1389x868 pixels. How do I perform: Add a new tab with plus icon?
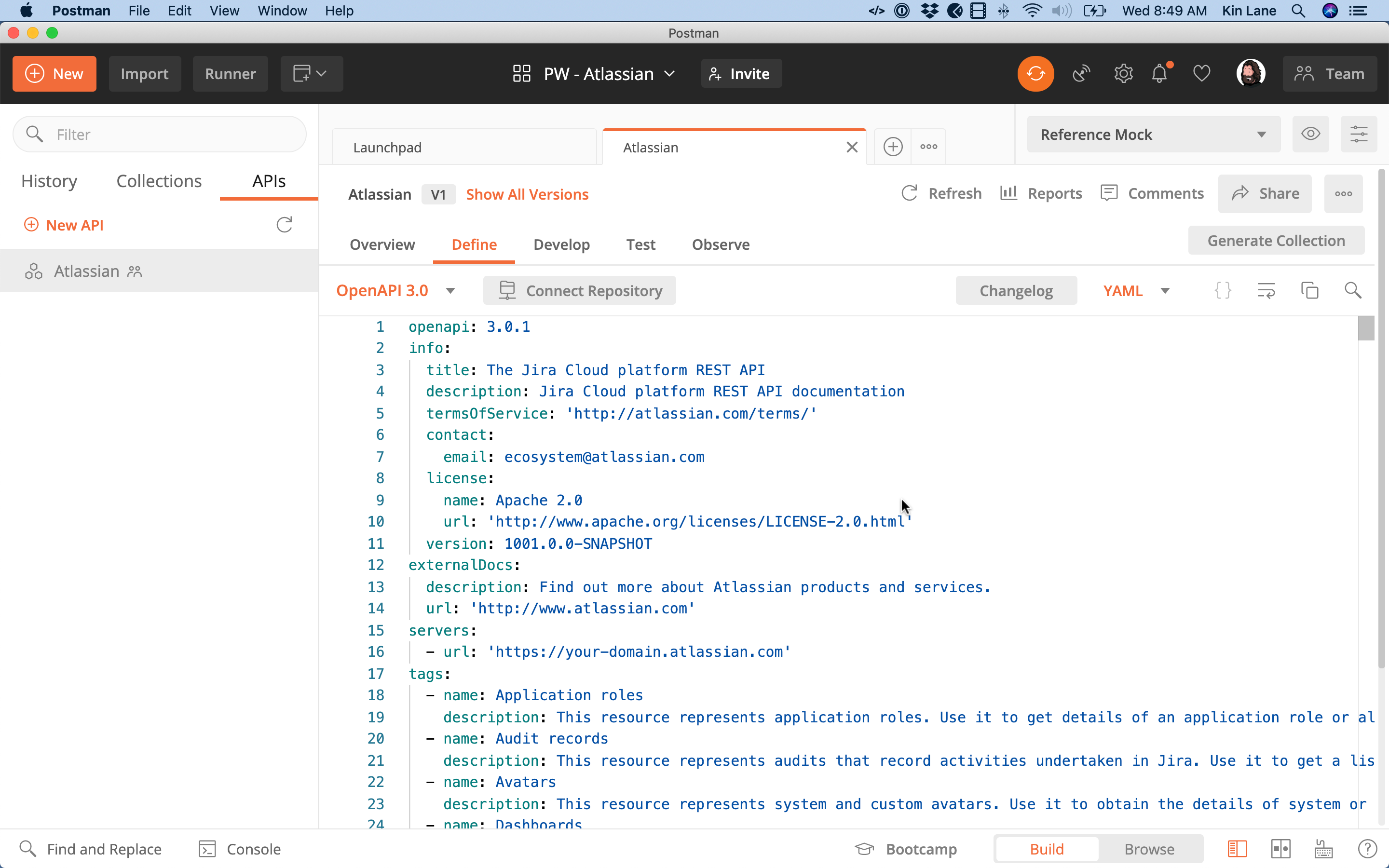[x=893, y=147]
